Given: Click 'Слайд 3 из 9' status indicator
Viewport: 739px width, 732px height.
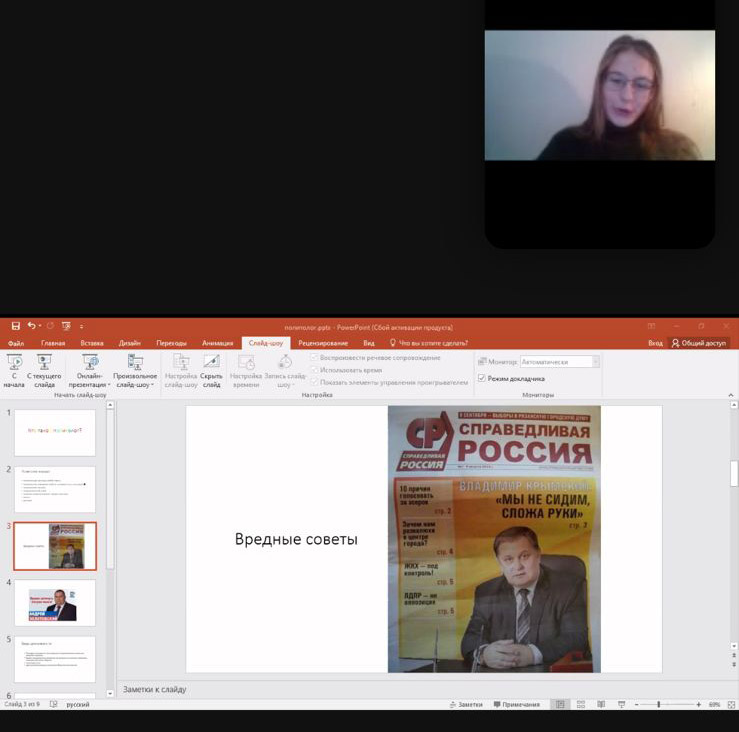Looking at the screenshot, I should (22, 704).
